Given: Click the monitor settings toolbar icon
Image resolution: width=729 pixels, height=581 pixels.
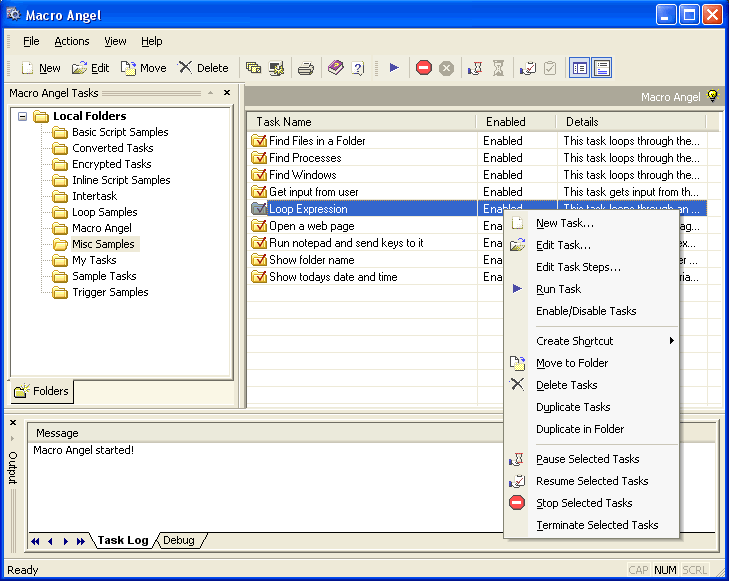Looking at the screenshot, I should click(276, 69).
